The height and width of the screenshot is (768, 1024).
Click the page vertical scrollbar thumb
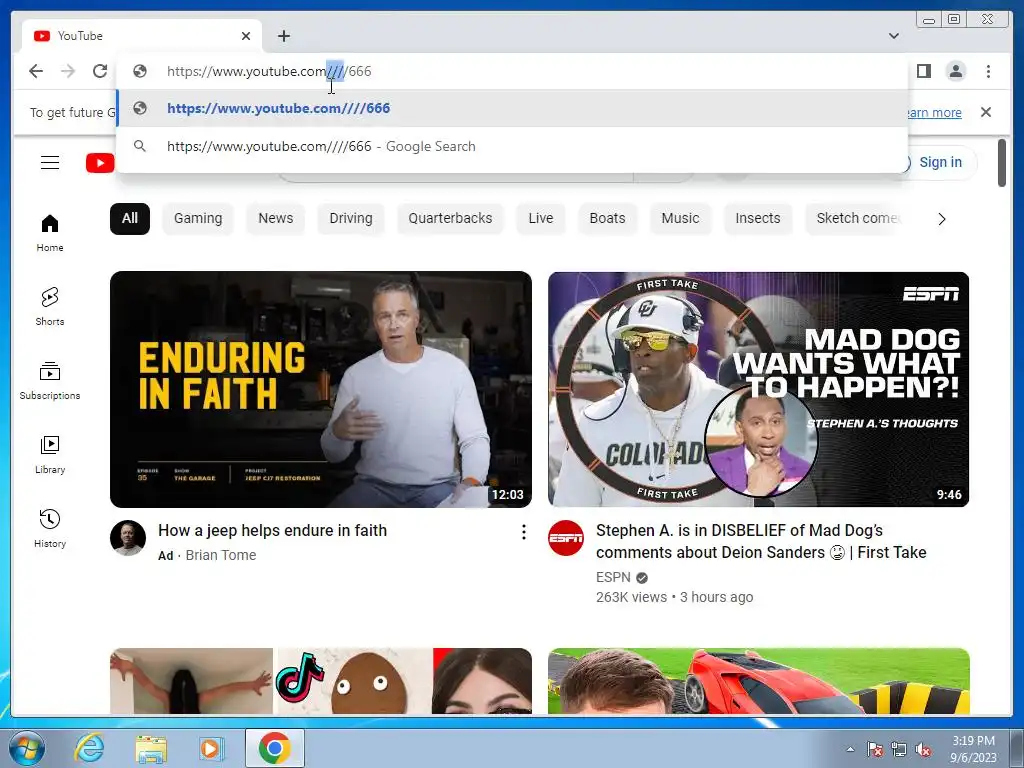pos(1002,163)
